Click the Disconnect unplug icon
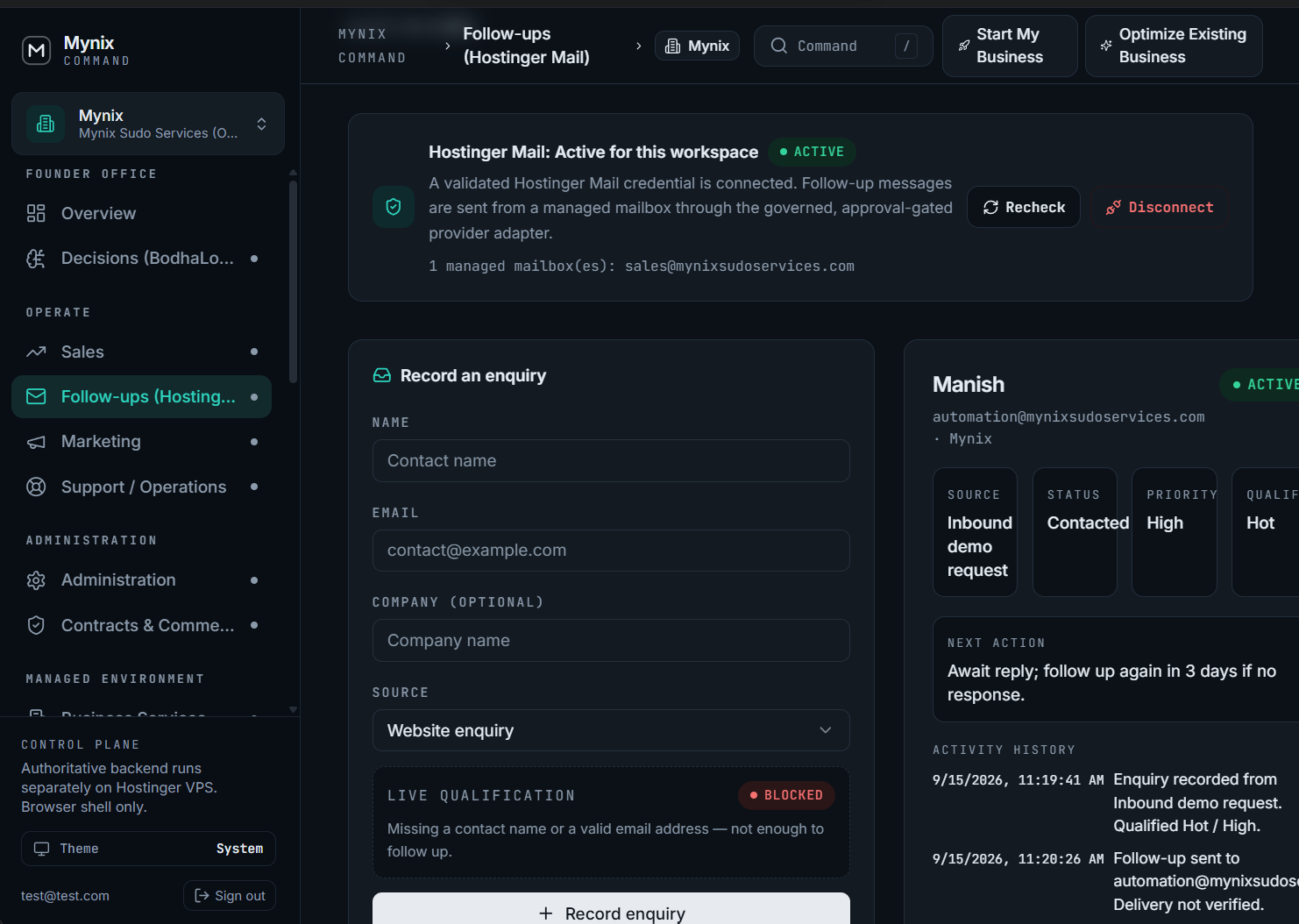 pyautogui.click(x=1113, y=208)
